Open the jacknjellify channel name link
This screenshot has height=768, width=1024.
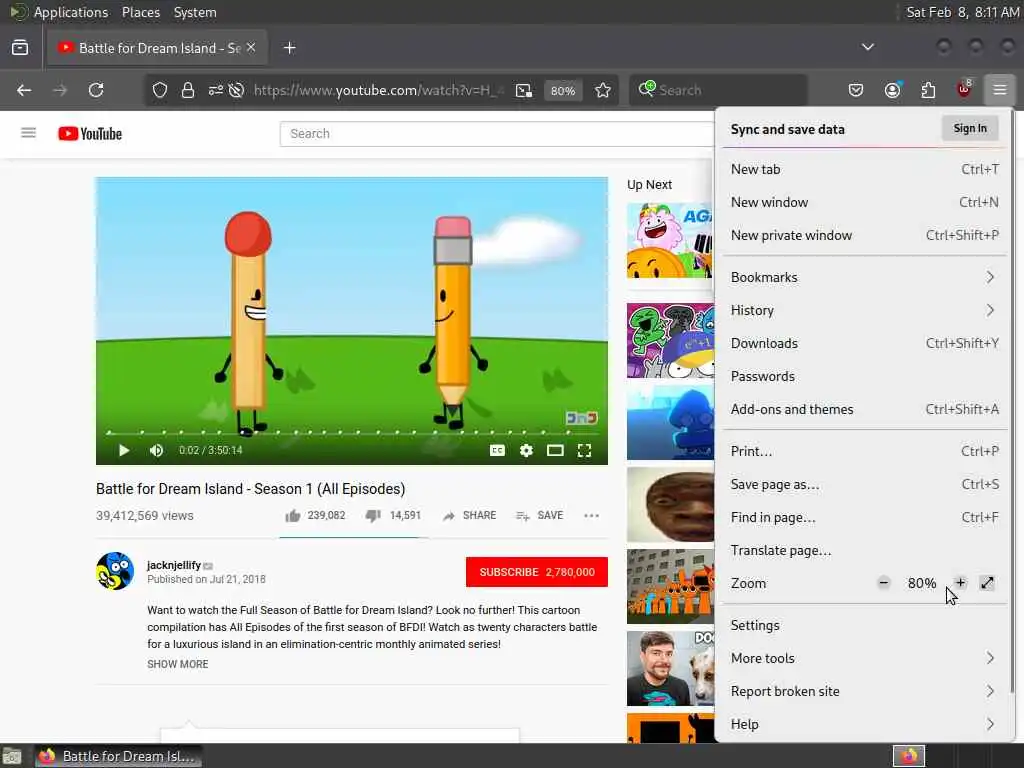coord(174,565)
